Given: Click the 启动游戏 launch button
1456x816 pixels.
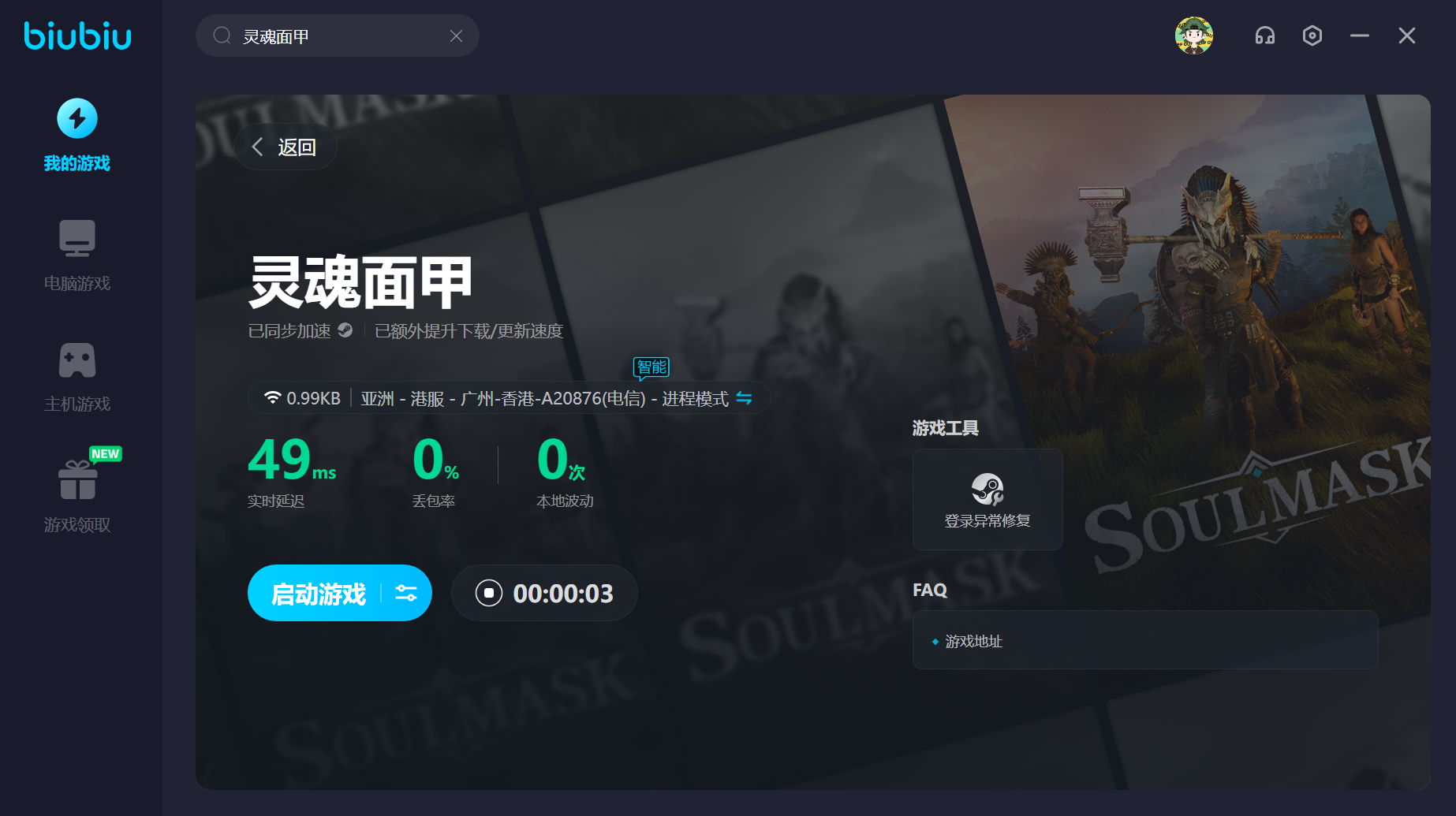Looking at the screenshot, I should point(318,594).
